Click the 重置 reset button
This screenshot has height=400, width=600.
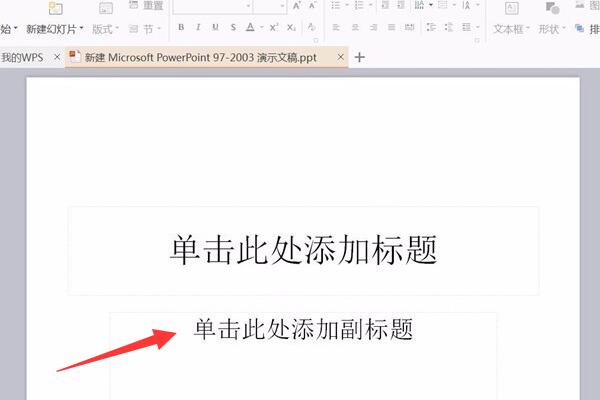(146, 5)
